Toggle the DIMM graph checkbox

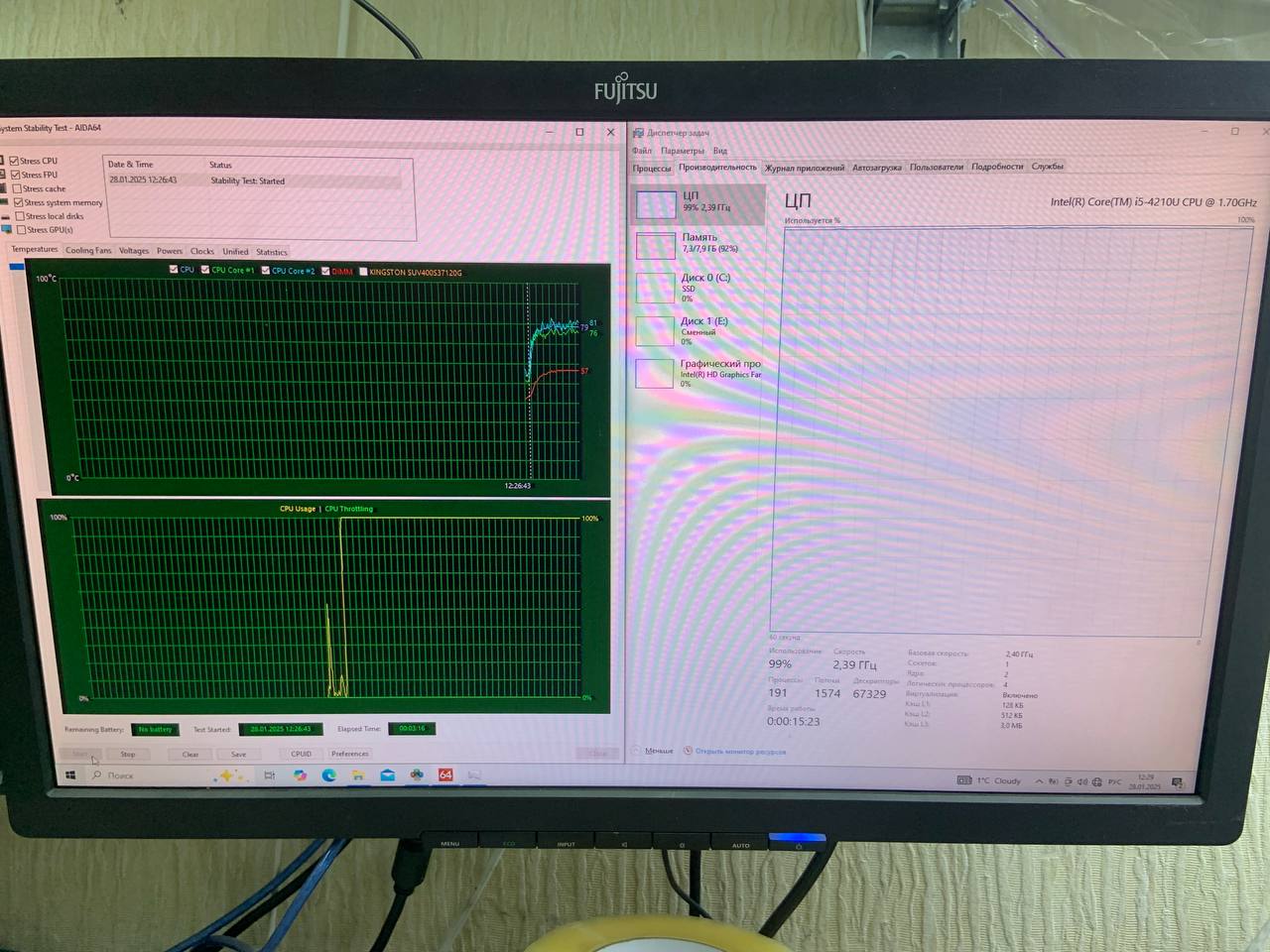325,271
